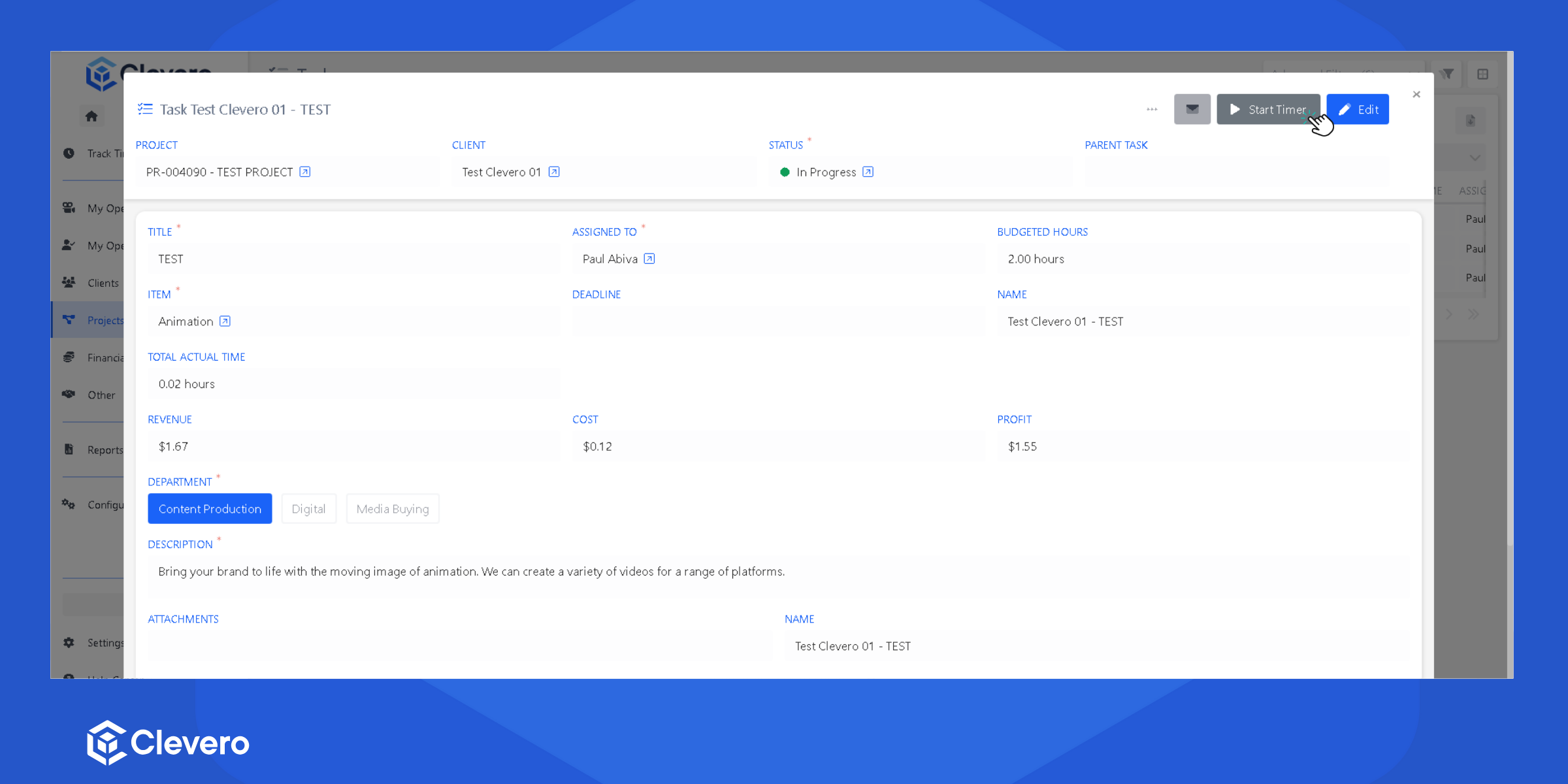Open In Progress status link icon

[x=868, y=172]
